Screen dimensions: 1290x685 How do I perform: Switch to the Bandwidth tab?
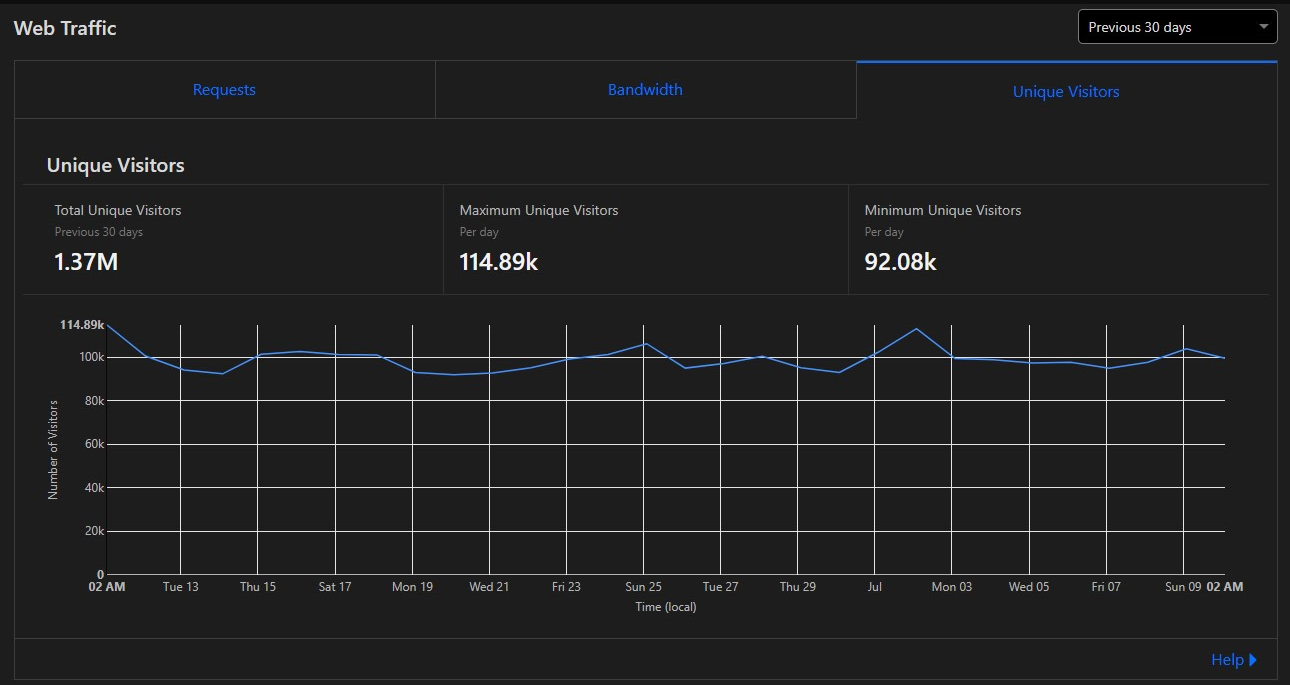[x=645, y=90]
